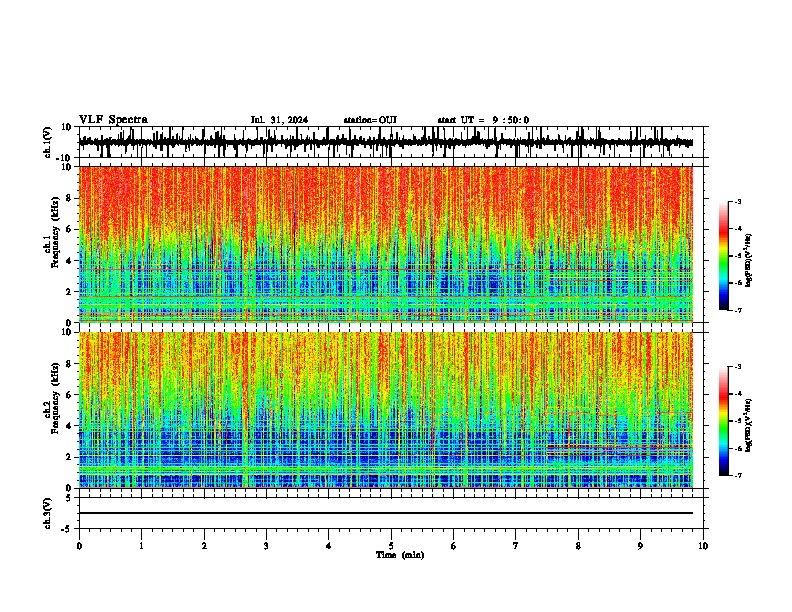Click the "ch.1(V)" axis label
Image resolution: width=792 pixels, height=612 pixels.
48,142
